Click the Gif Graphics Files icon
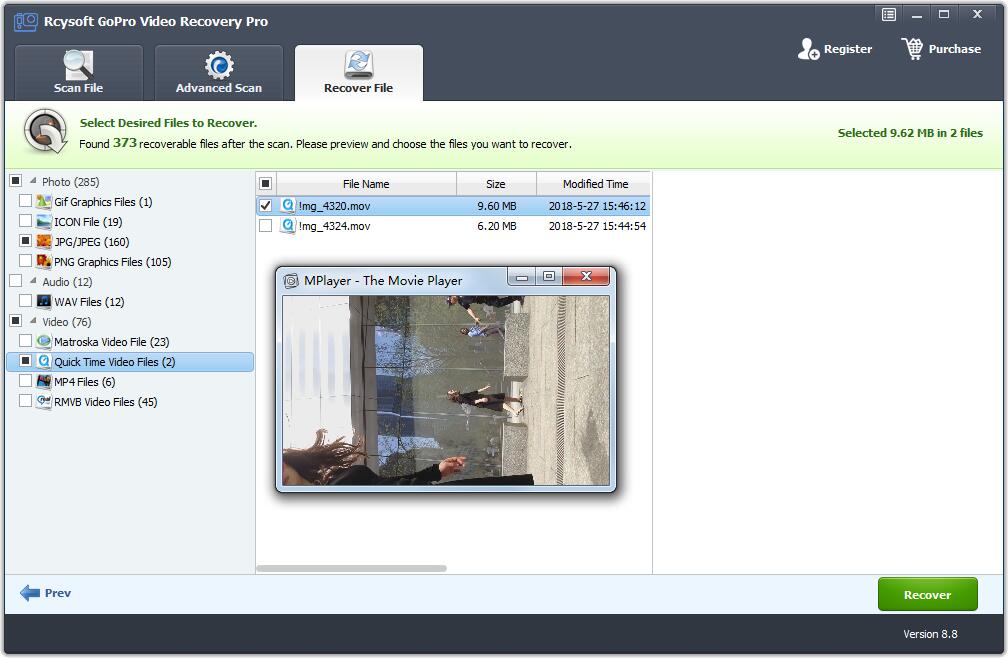 coord(44,202)
